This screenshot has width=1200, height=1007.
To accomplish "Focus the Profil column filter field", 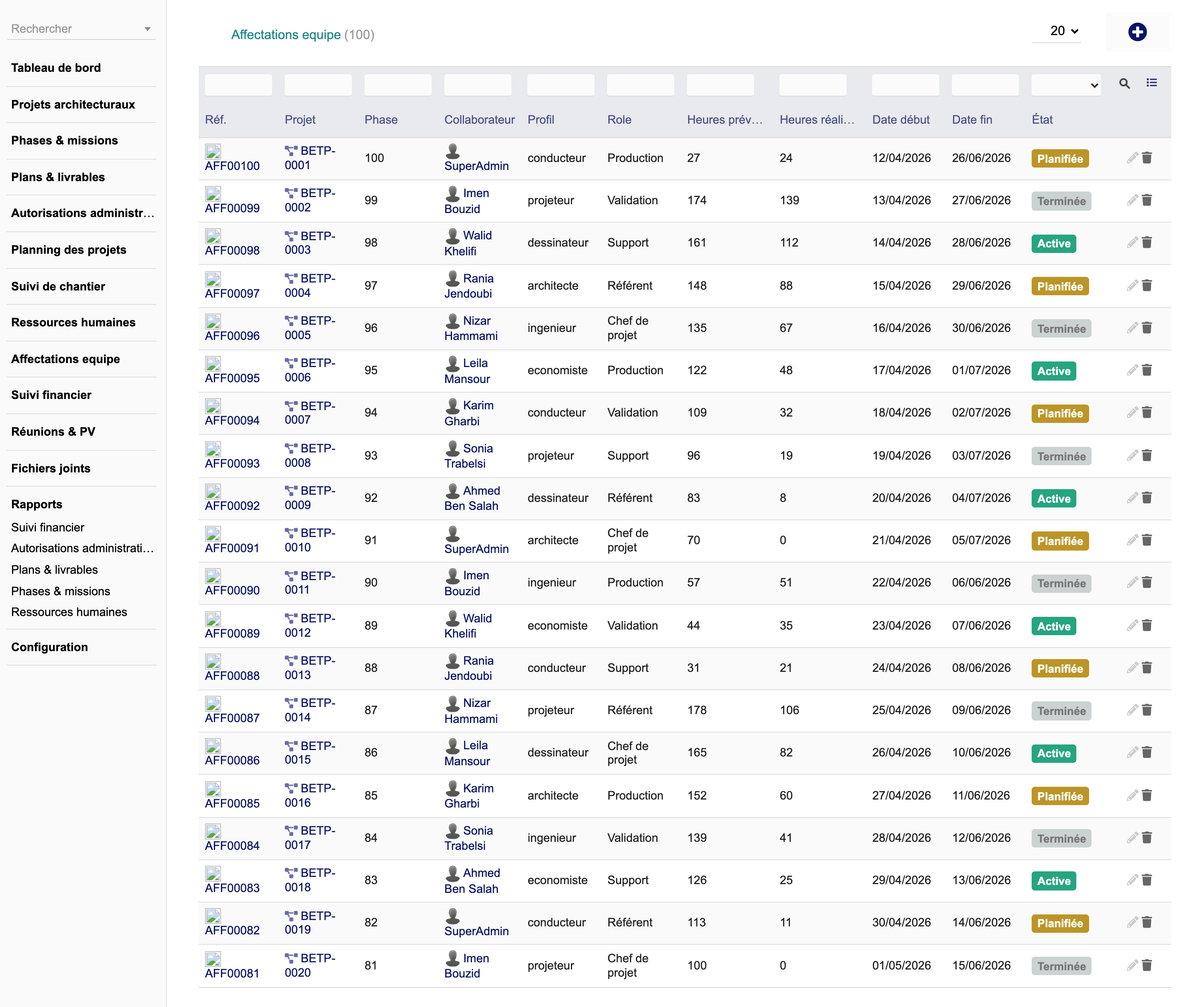I will pyautogui.click(x=561, y=85).
